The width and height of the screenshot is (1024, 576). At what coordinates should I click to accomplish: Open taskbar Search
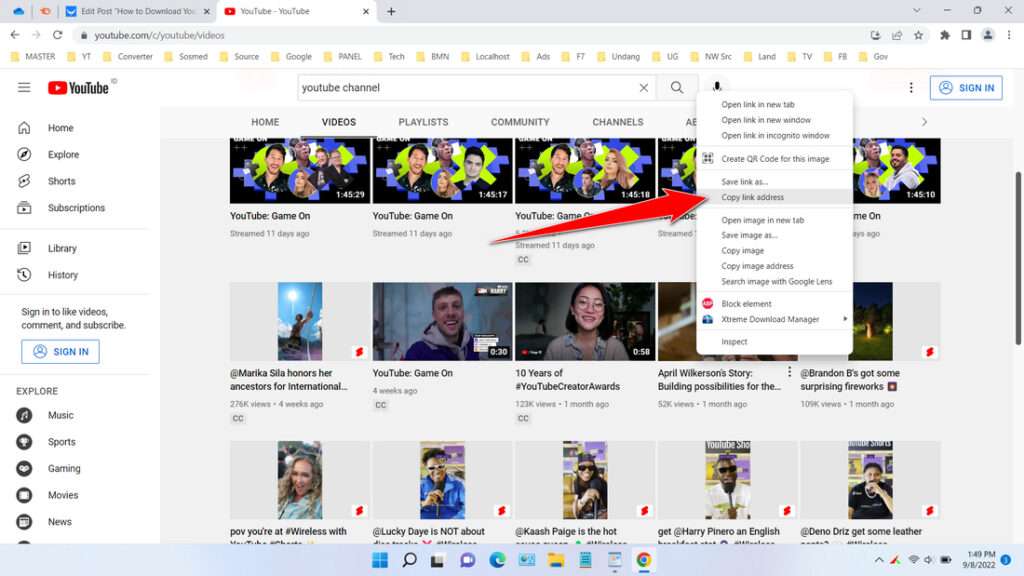(409, 560)
